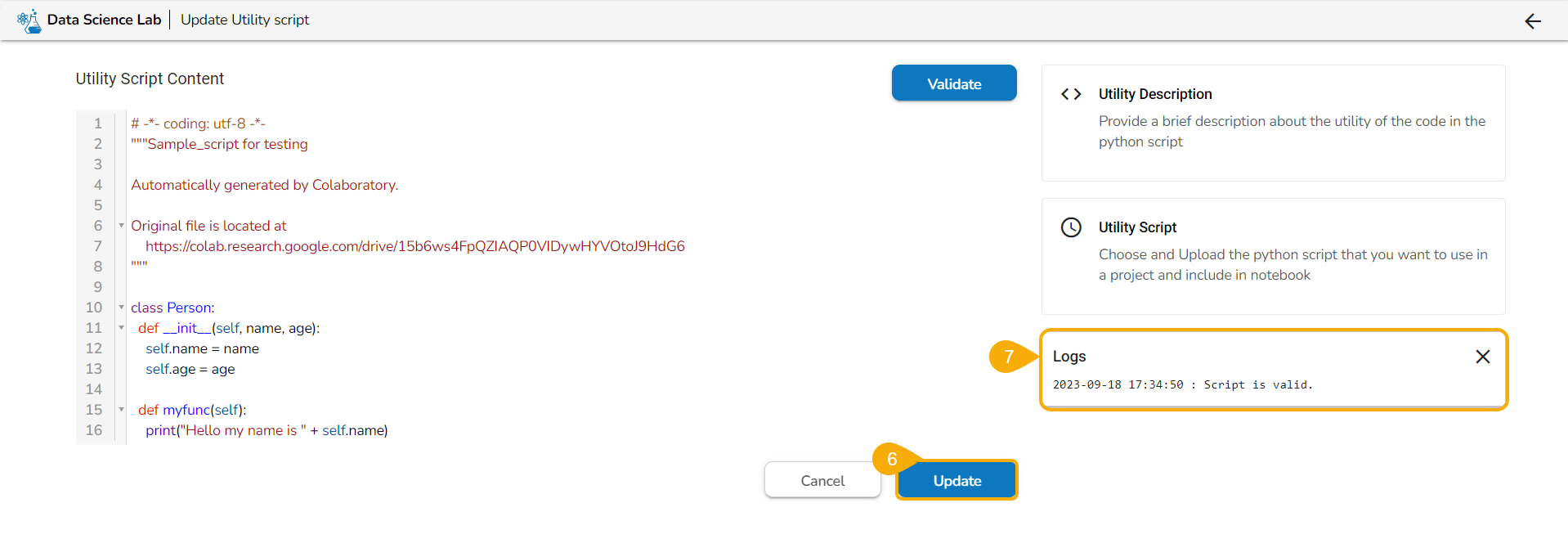Click the Utility Description card heading

click(x=1154, y=94)
